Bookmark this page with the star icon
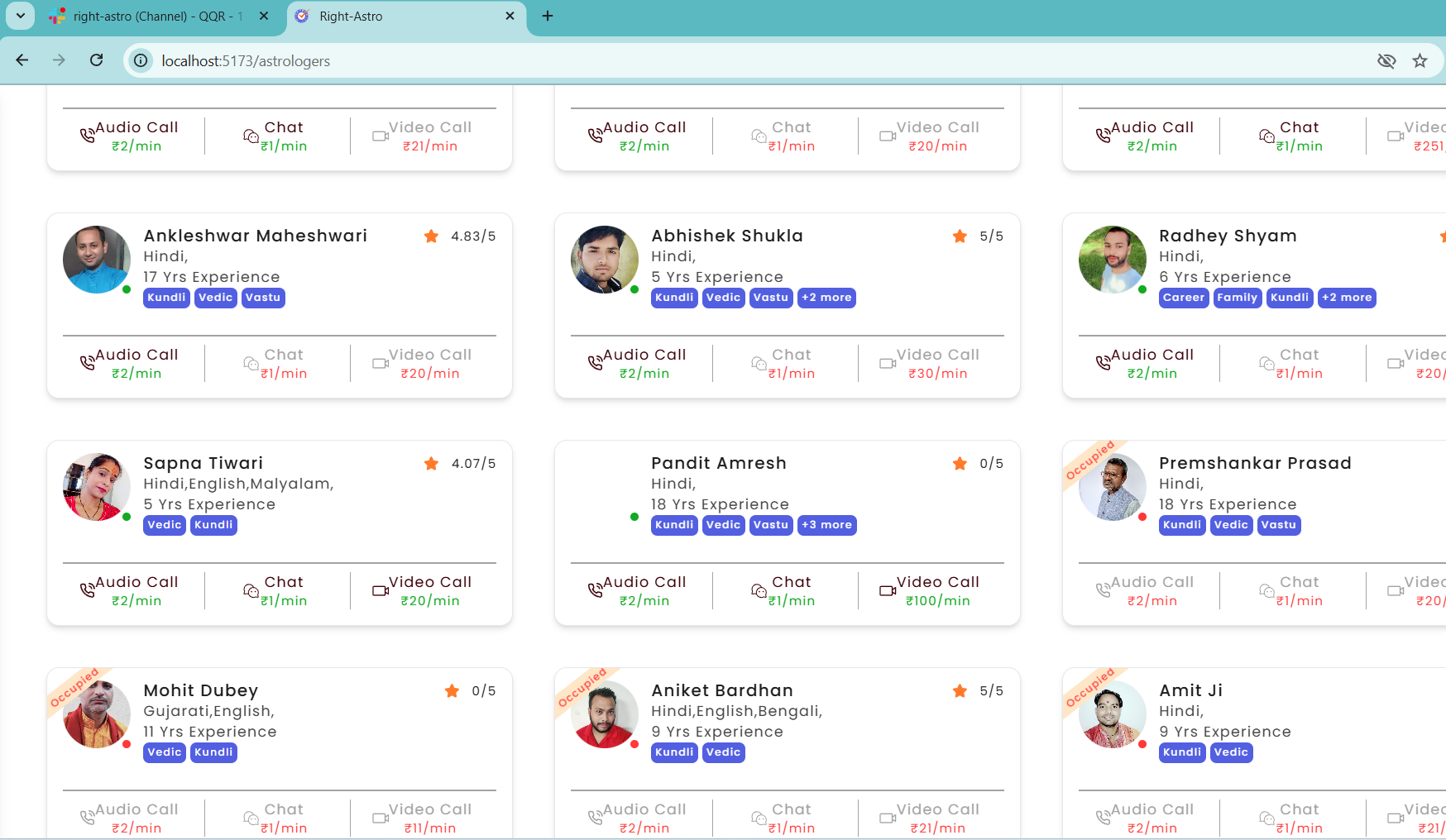This screenshot has width=1446, height=840. click(1420, 60)
